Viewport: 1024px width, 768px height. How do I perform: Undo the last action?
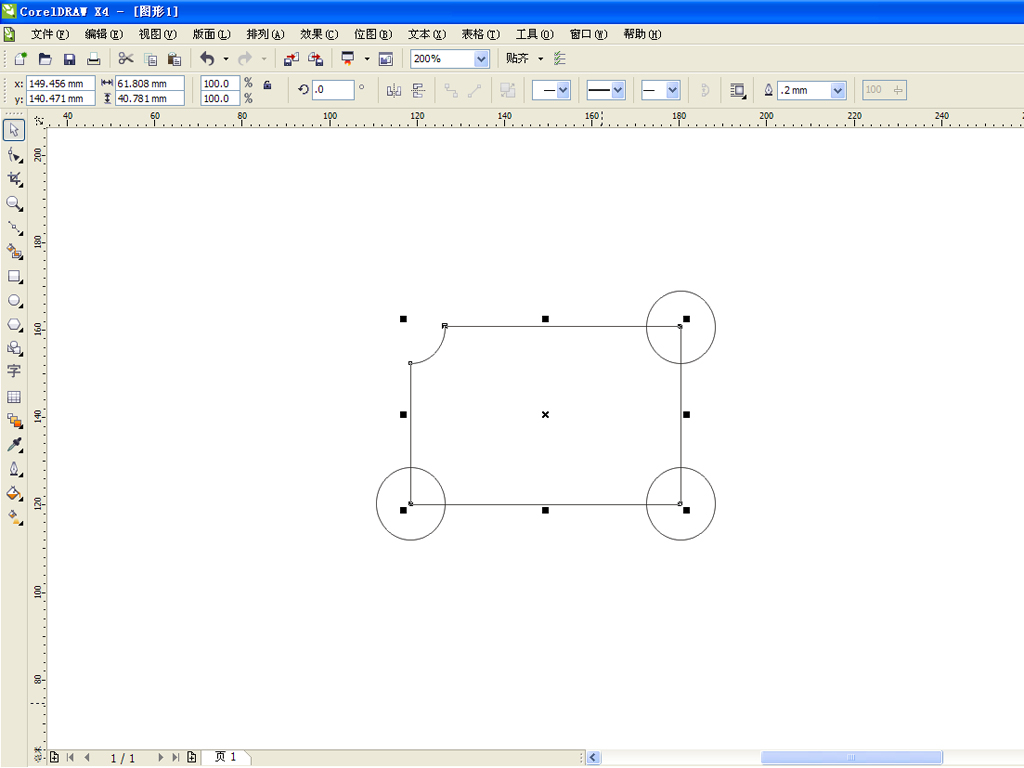[207, 59]
